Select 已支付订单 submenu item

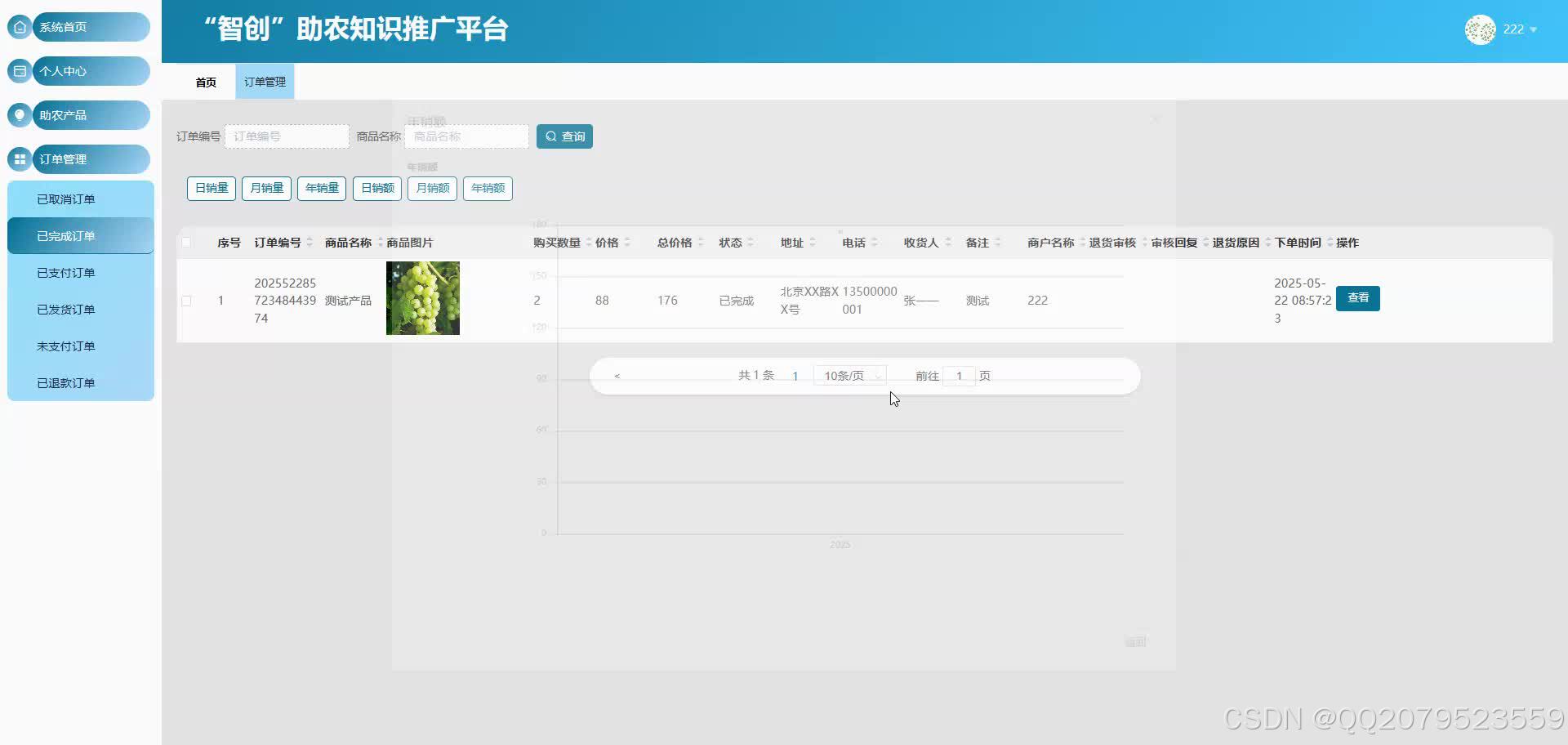pyautogui.click(x=81, y=273)
